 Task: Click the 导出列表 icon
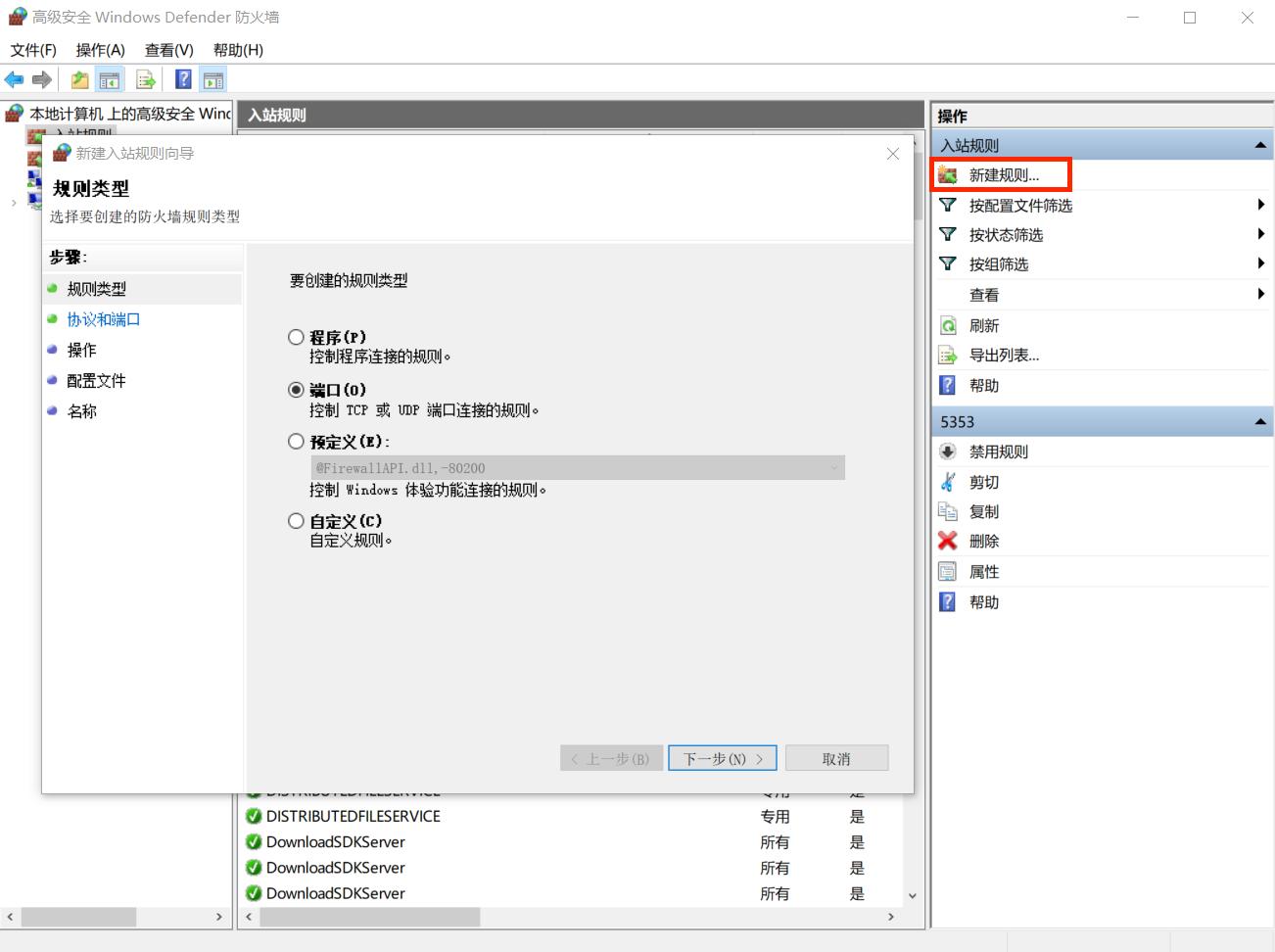tap(948, 355)
